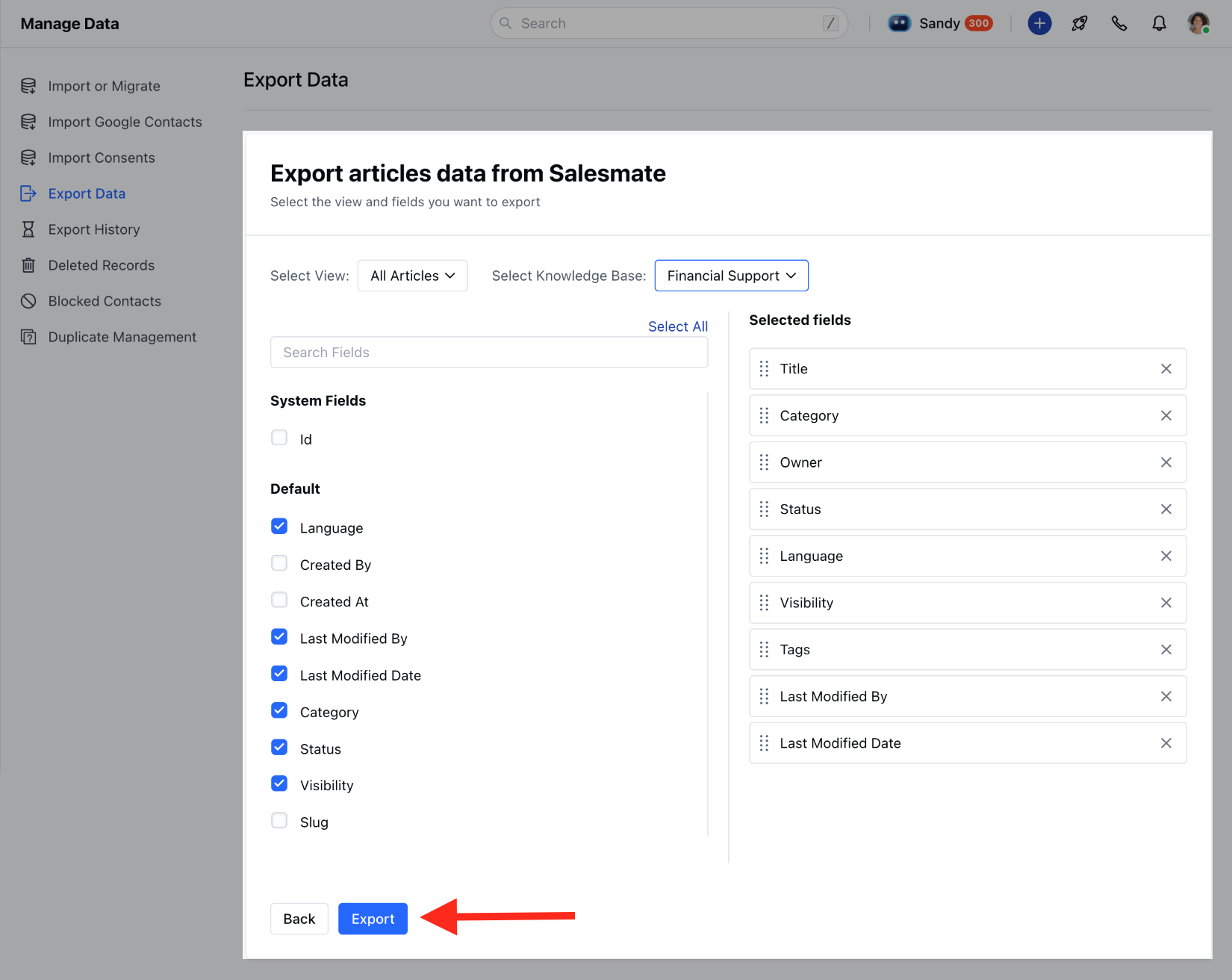The height and width of the screenshot is (980, 1232).
Task: Check the Slug checkbox
Action: [x=279, y=820]
